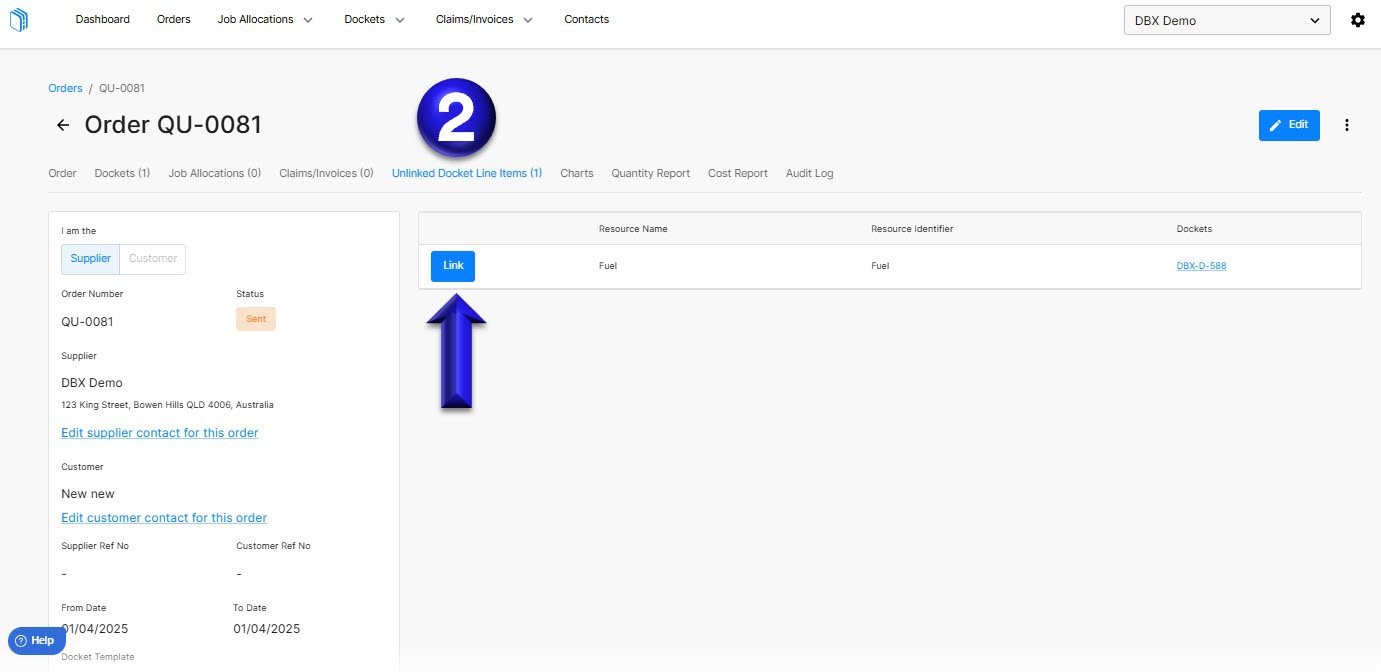
Task: Open the Help widget
Action: click(x=36, y=640)
